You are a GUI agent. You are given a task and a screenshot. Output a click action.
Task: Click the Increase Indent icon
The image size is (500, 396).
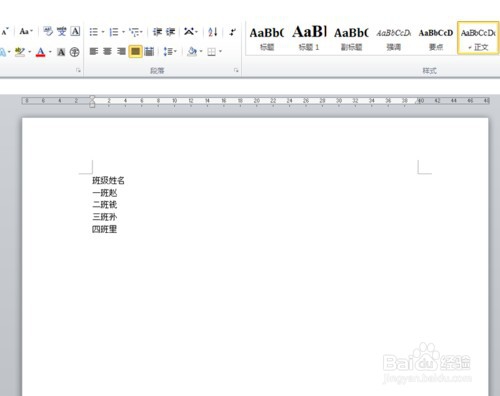pyautogui.click(x=171, y=32)
